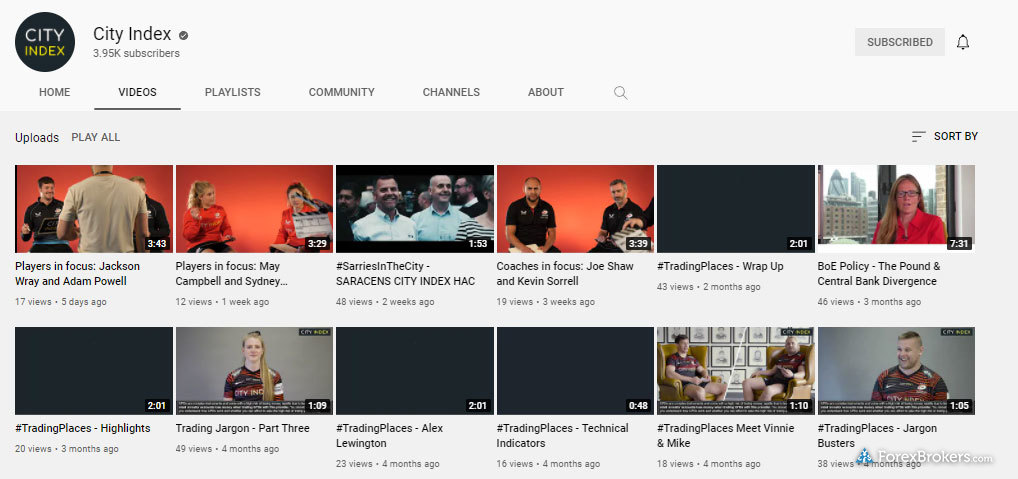Open the Playlists tab

pyautogui.click(x=232, y=92)
